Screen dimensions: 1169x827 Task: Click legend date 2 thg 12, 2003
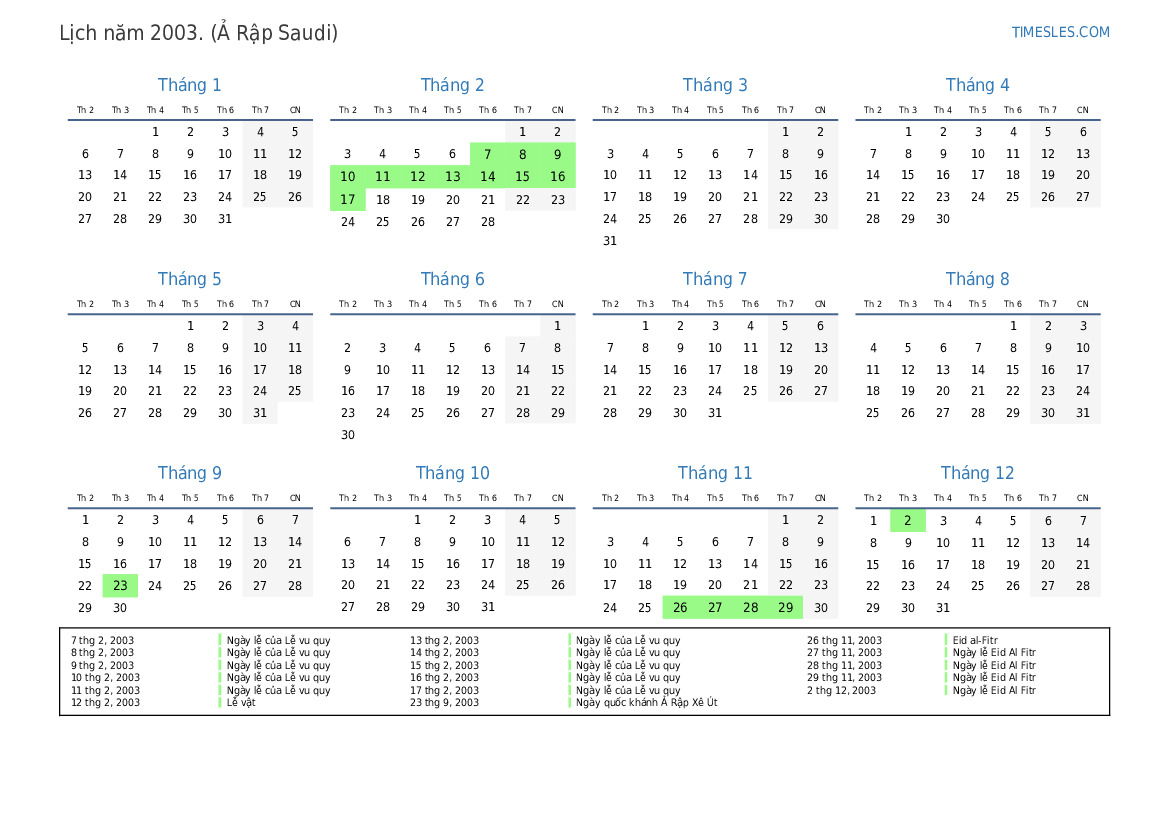(x=841, y=691)
